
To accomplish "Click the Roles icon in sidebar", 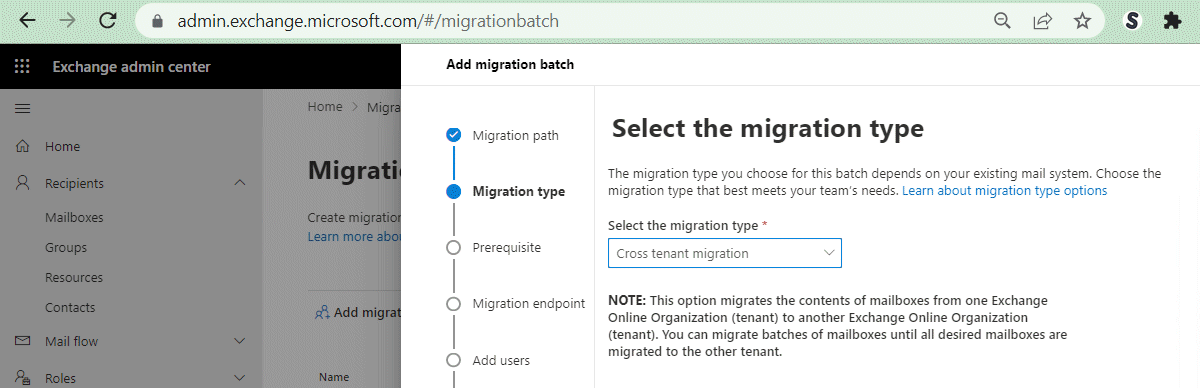I will pos(22,378).
